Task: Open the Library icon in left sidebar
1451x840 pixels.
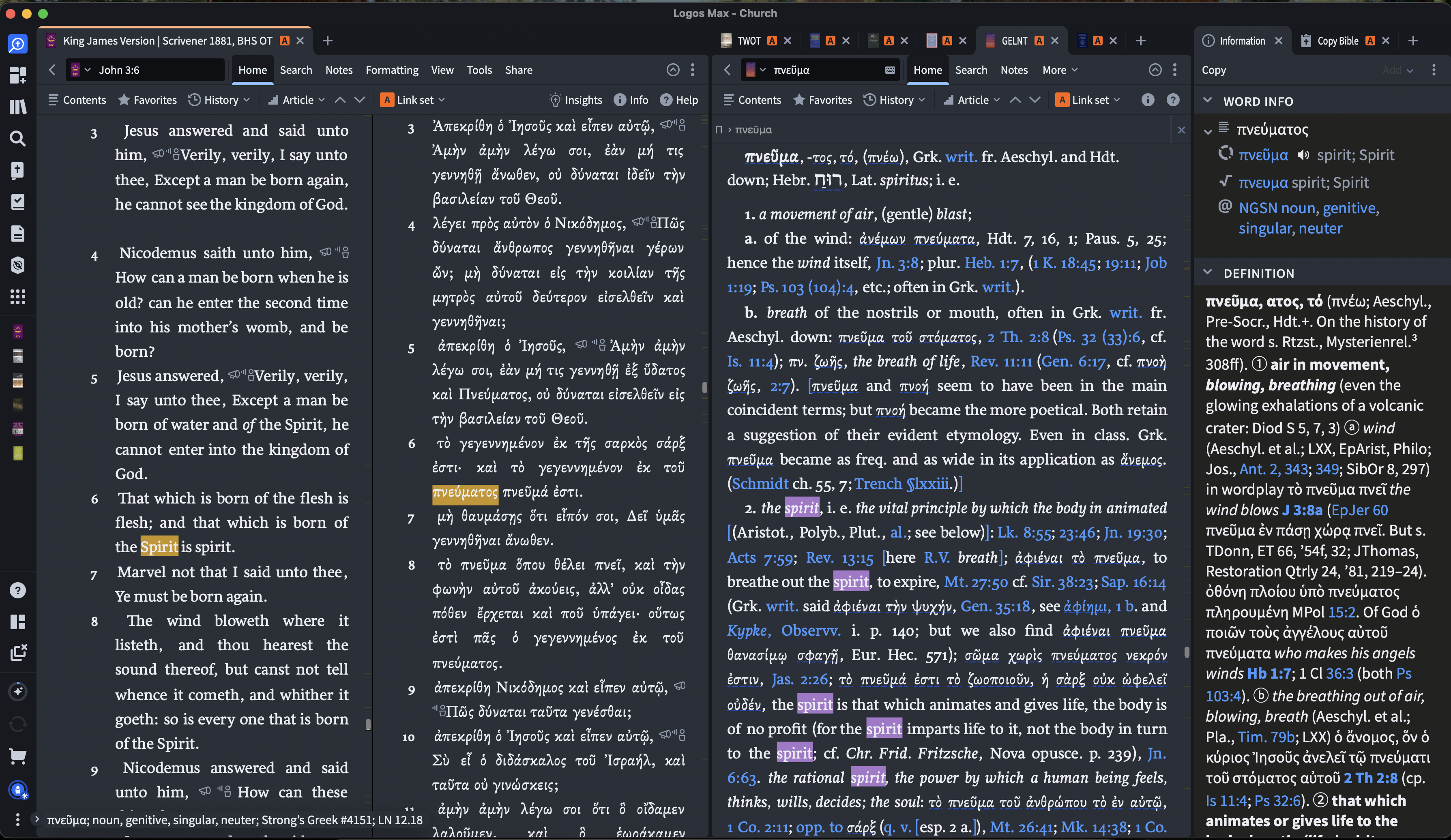Action: coord(18,107)
